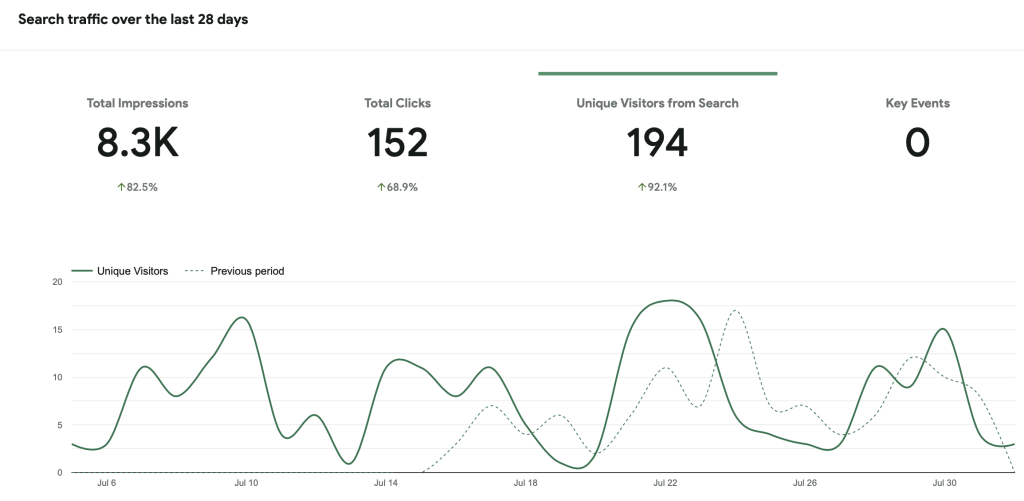Click the heading Search traffic over the last 28 days
Image resolution: width=1024 pixels, height=501 pixels.
coord(133,20)
